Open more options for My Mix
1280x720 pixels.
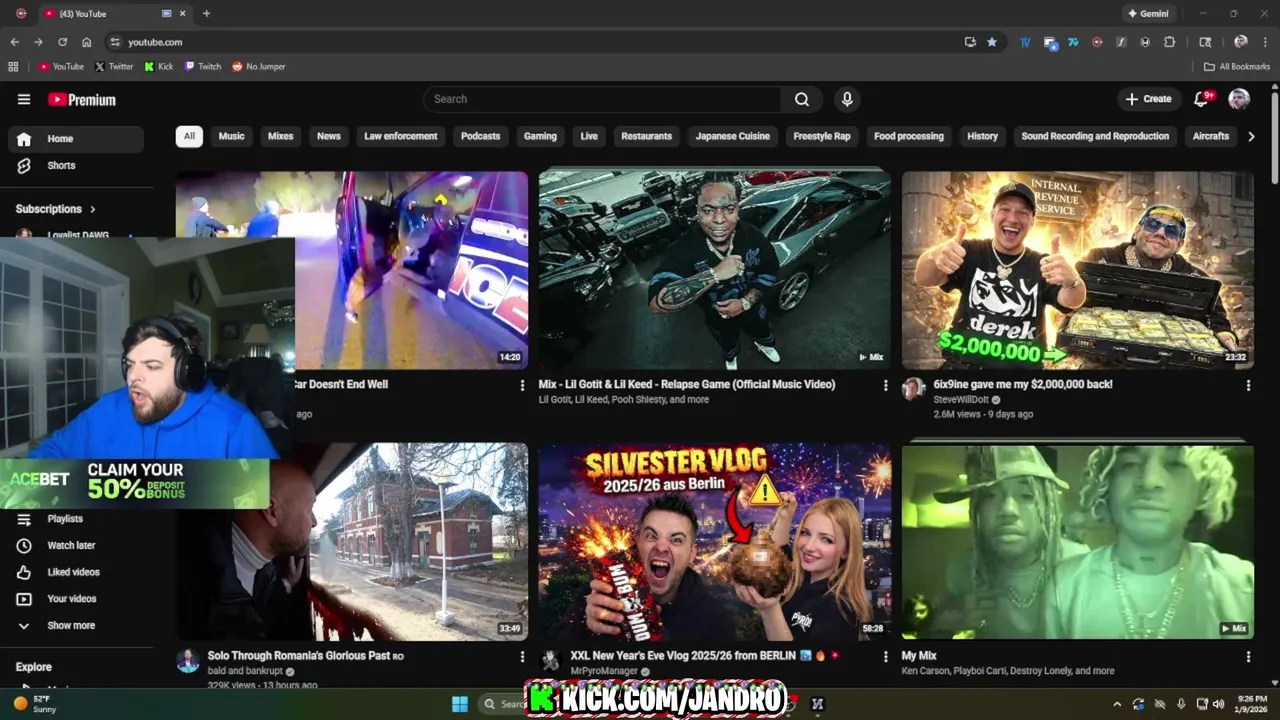(x=1248, y=657)
